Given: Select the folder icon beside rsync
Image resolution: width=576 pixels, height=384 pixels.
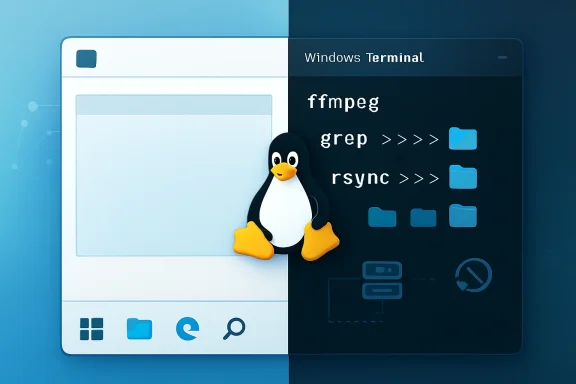Looking at the screenshot, I should pyautogui.click(x=463, y=177).
